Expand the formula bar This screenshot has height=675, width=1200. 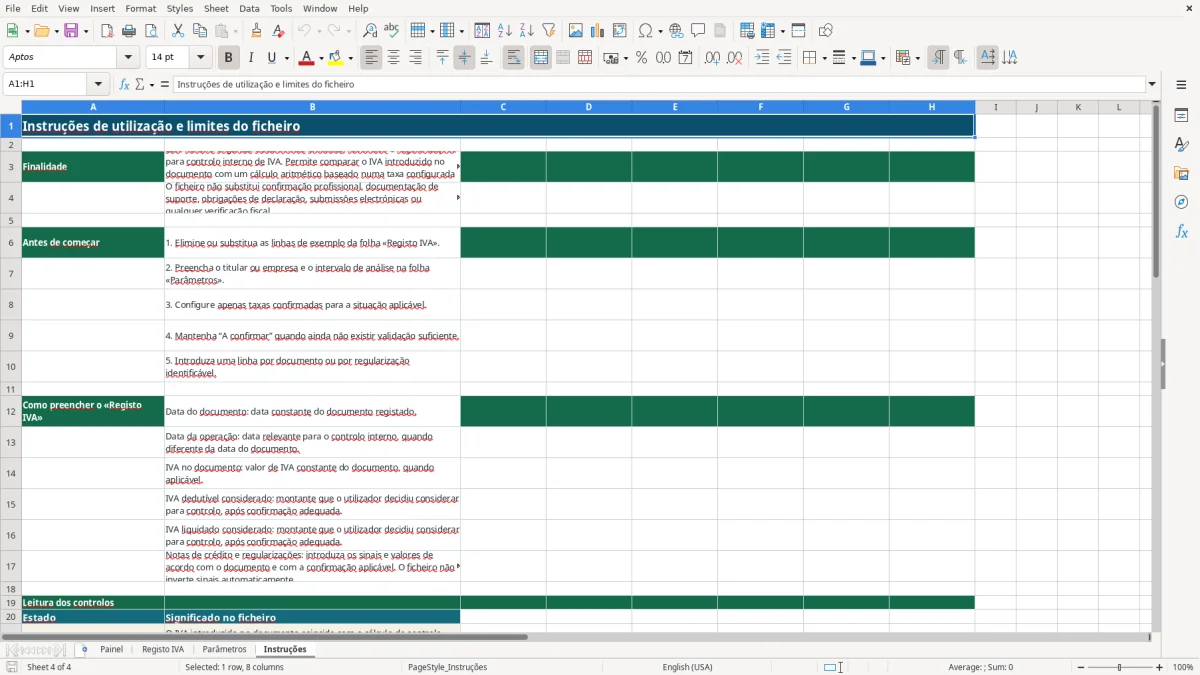click(x=1152, y=84)
